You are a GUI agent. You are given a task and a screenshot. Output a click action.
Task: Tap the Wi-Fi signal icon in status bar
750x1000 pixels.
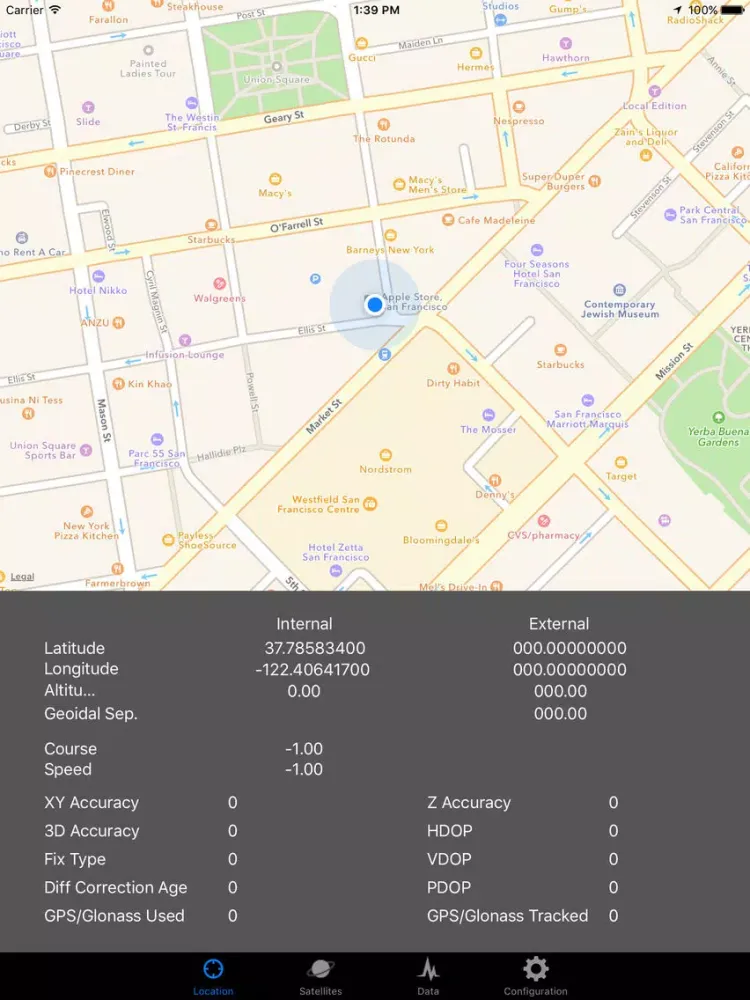tap(55, 10)
